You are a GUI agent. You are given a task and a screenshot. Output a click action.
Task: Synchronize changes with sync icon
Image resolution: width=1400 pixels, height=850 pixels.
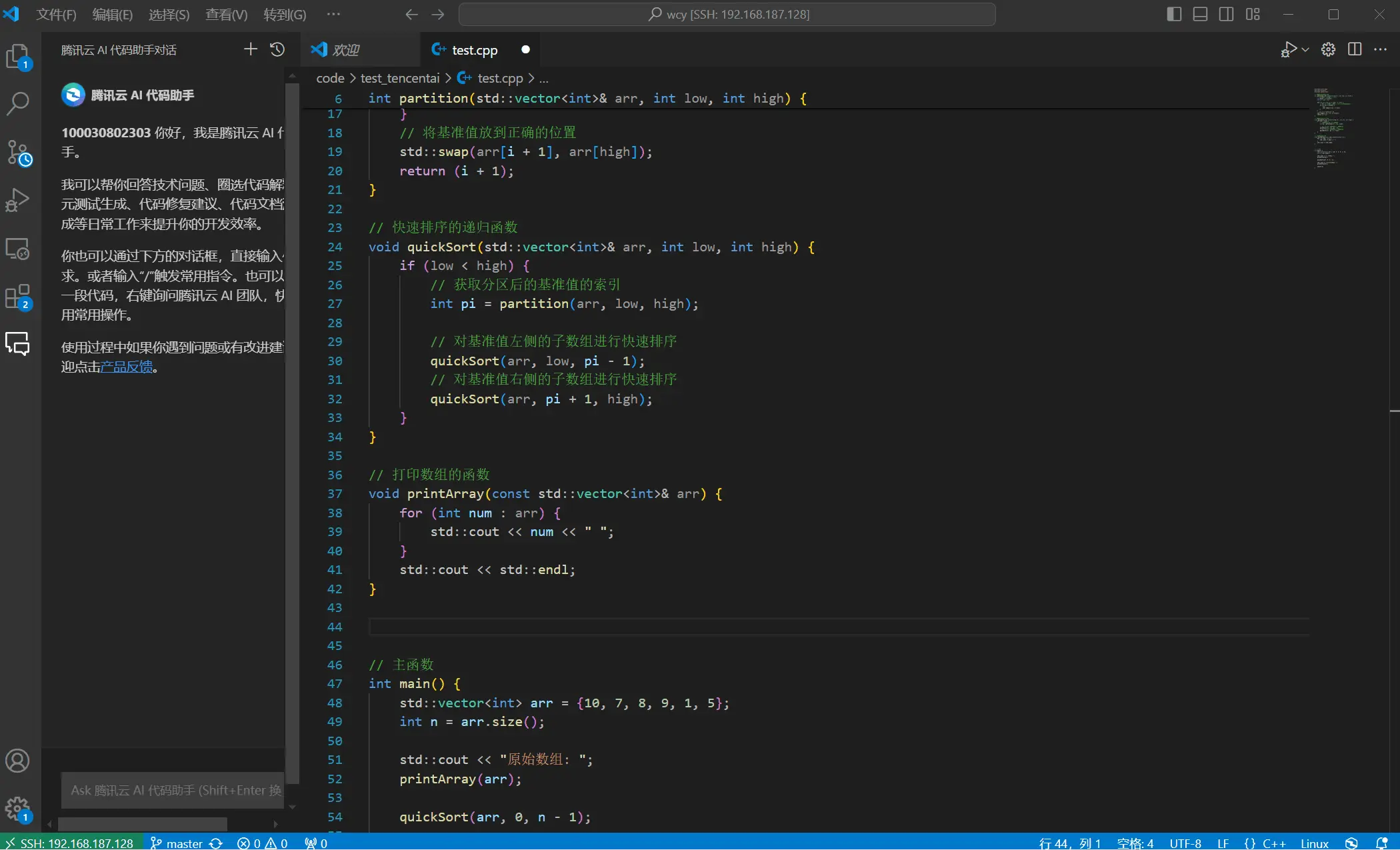tap(216, 843)
